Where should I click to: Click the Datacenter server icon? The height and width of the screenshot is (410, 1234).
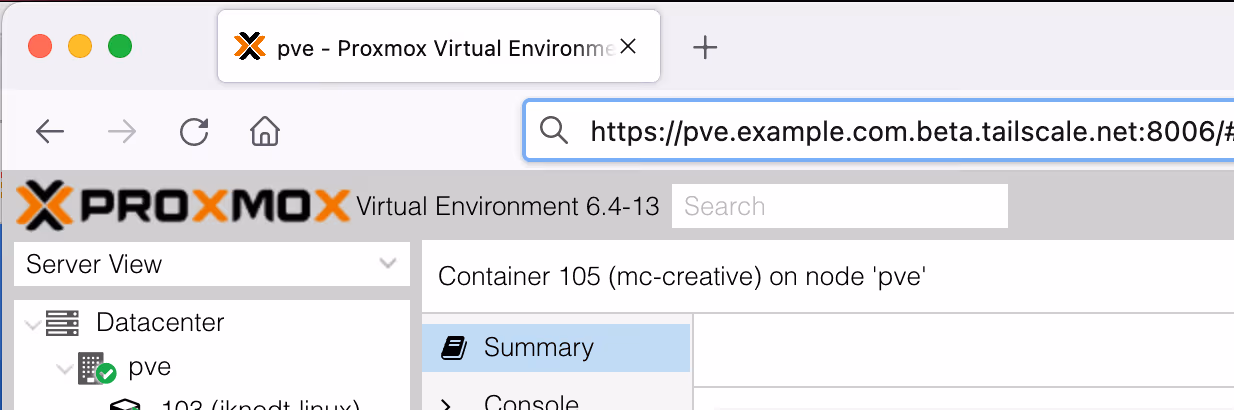click(62, 323)
